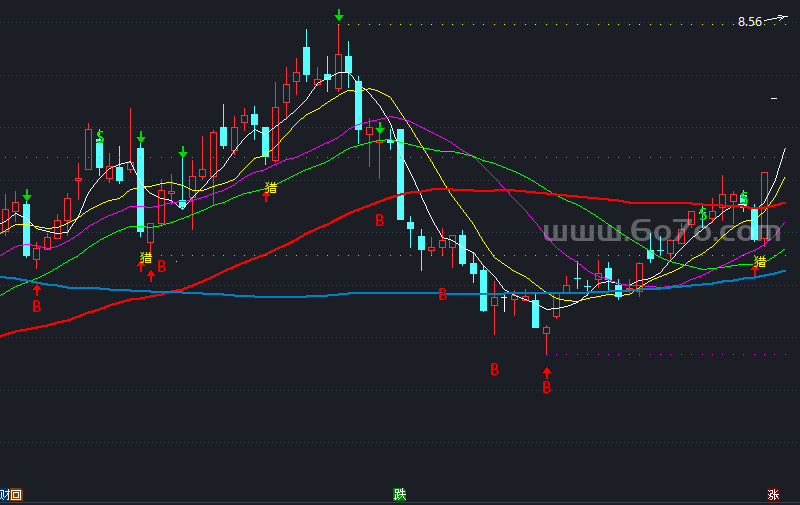The height and width of the screenshot is (505, 800).
Task: Click green down arrow above the highest candle
Action: click(339, 15)
